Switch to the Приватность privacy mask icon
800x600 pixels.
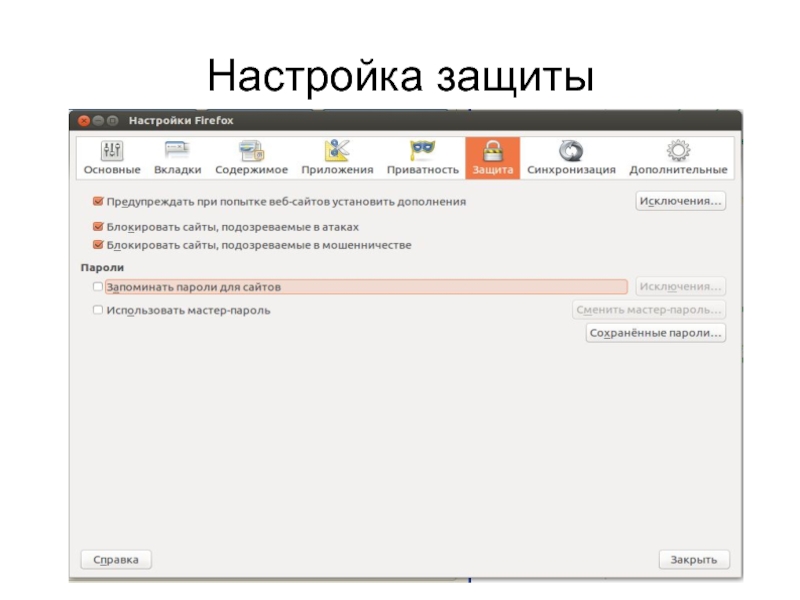click(422, 151)
